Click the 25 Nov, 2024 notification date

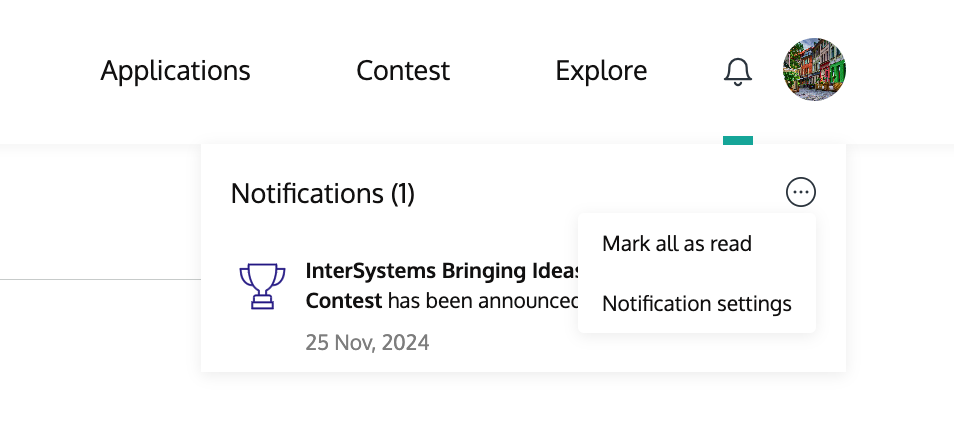click(367, 343)
